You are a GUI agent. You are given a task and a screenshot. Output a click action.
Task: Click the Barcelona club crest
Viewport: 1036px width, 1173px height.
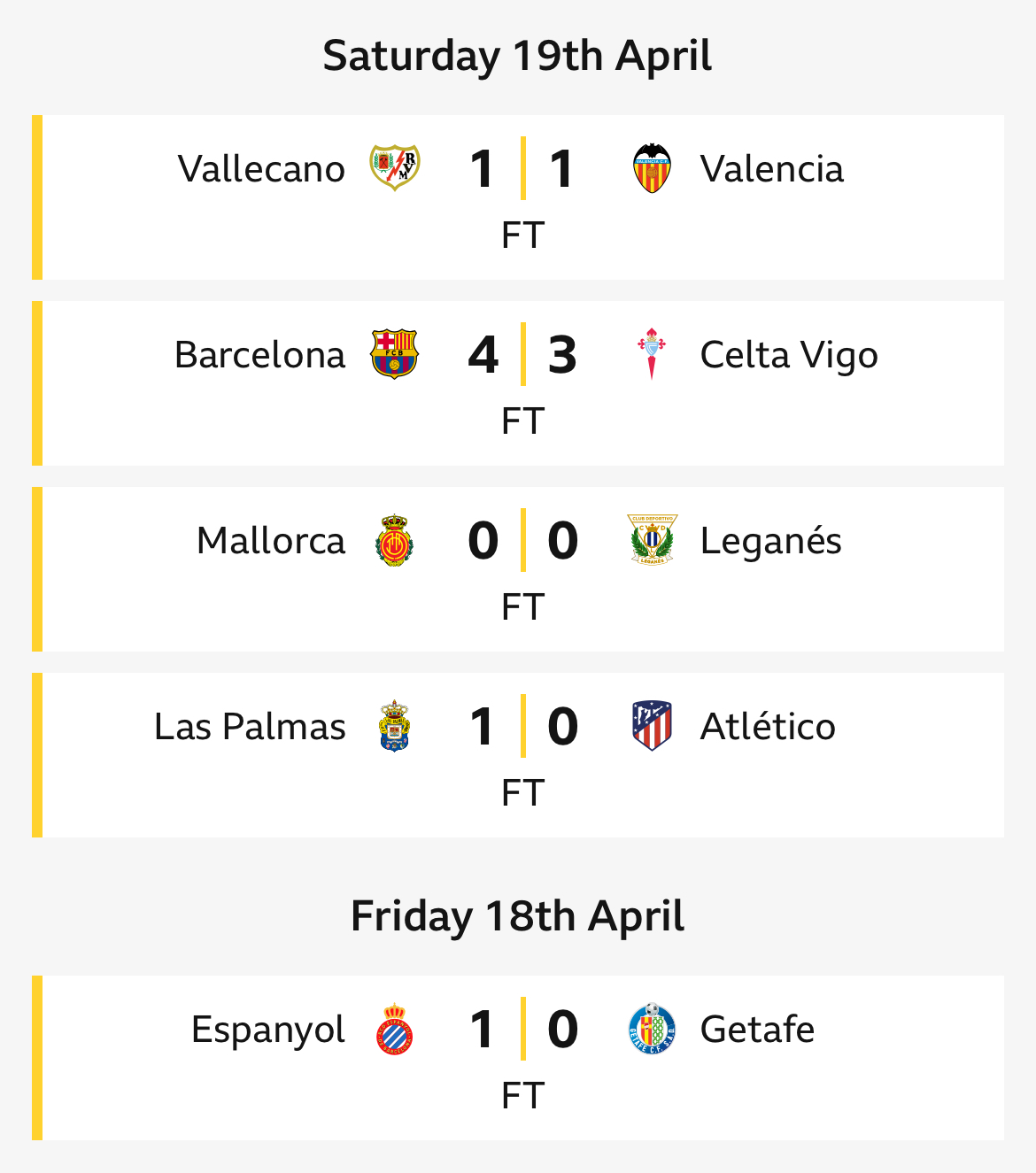coord(394,354)
